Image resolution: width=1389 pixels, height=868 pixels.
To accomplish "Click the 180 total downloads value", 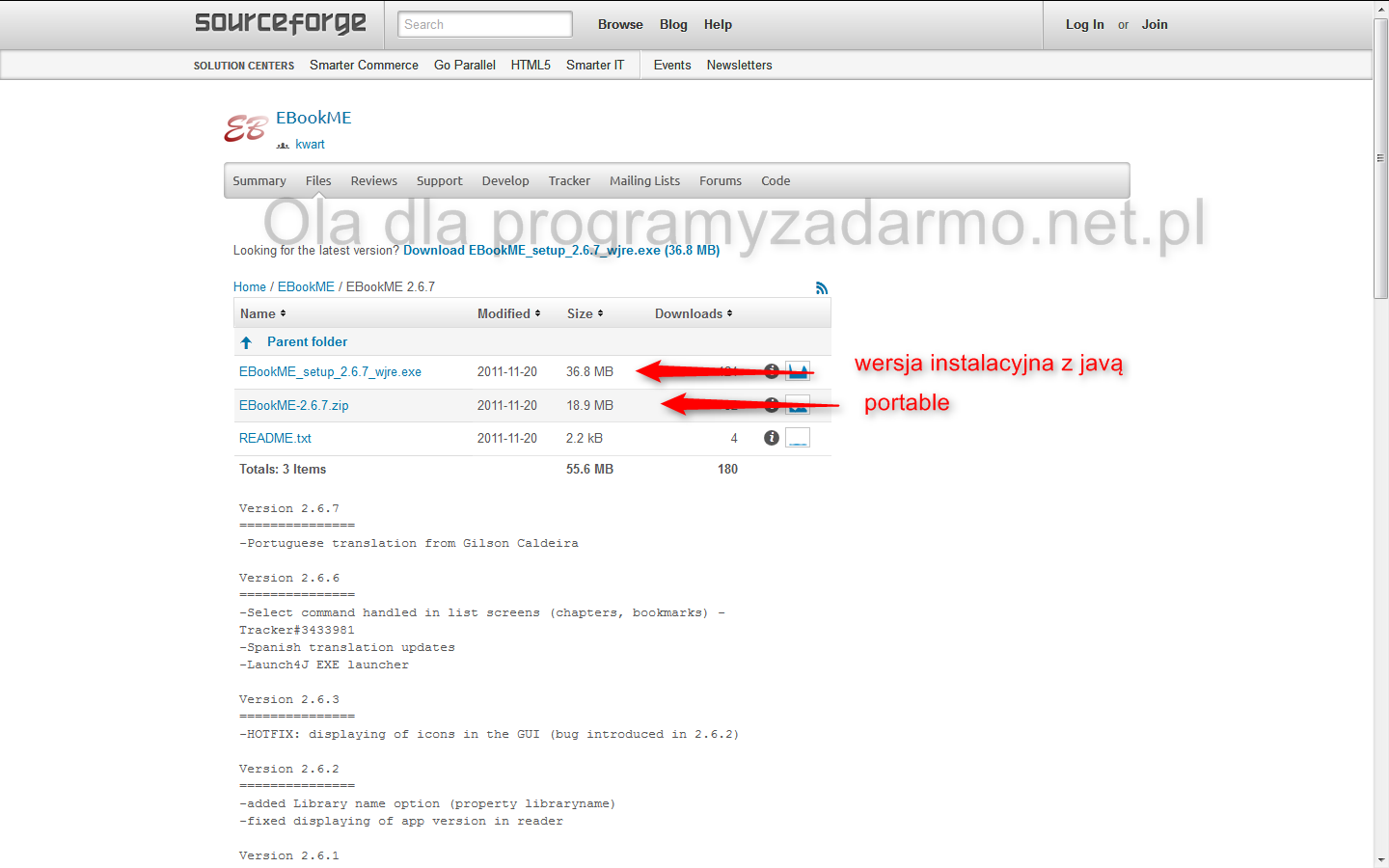I will click(x=727, y=469).
